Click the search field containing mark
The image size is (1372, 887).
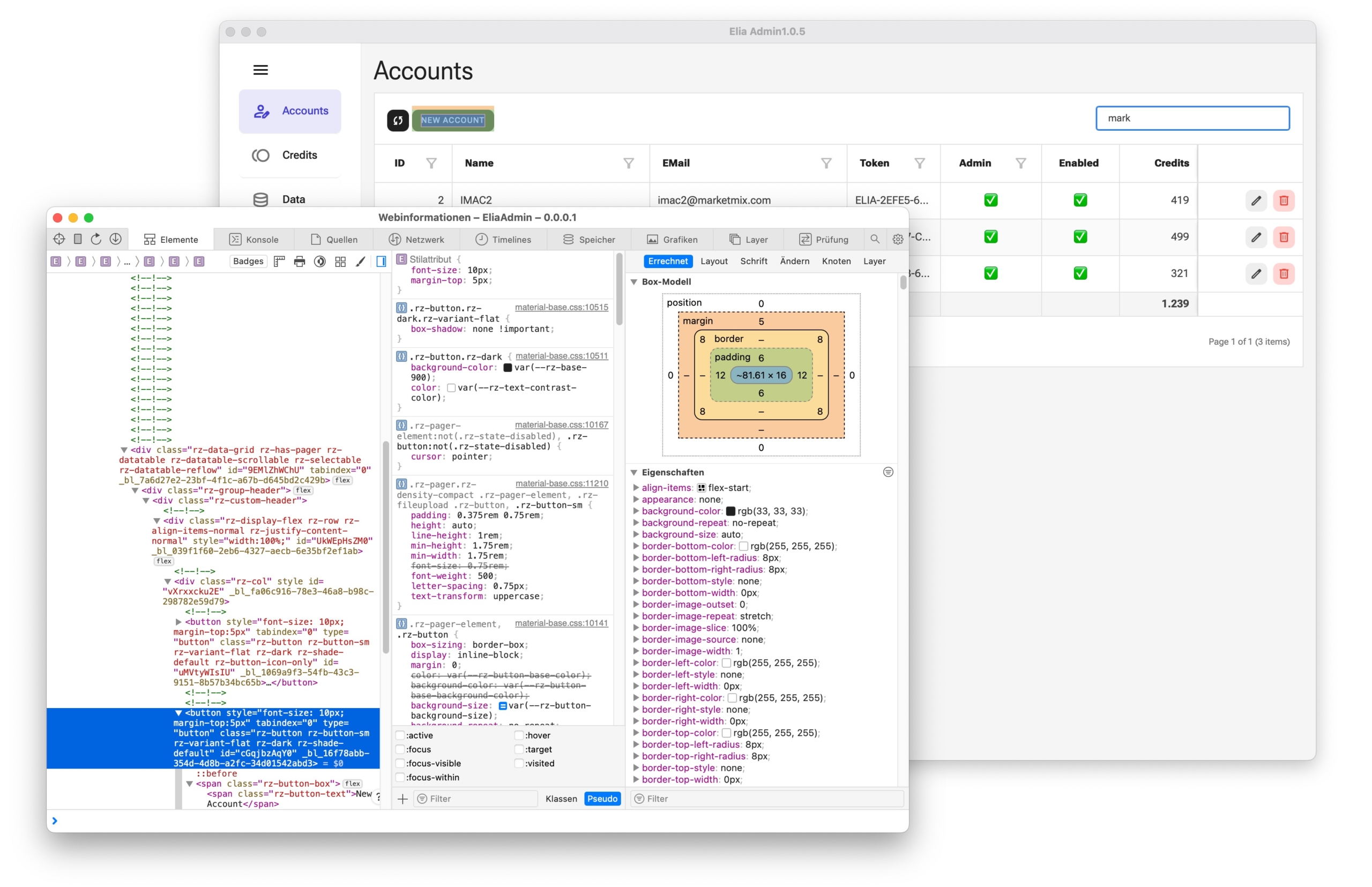[1192, 118]
